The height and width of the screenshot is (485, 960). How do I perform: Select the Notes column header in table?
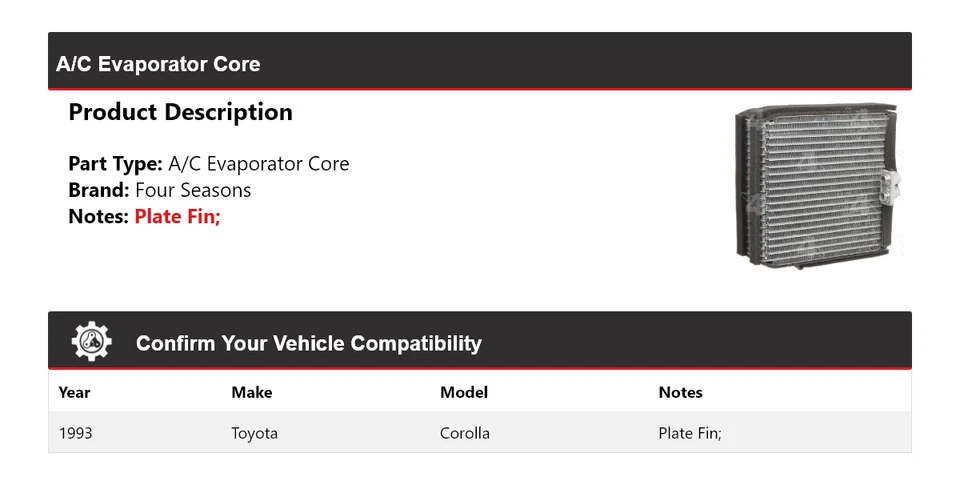680,392
